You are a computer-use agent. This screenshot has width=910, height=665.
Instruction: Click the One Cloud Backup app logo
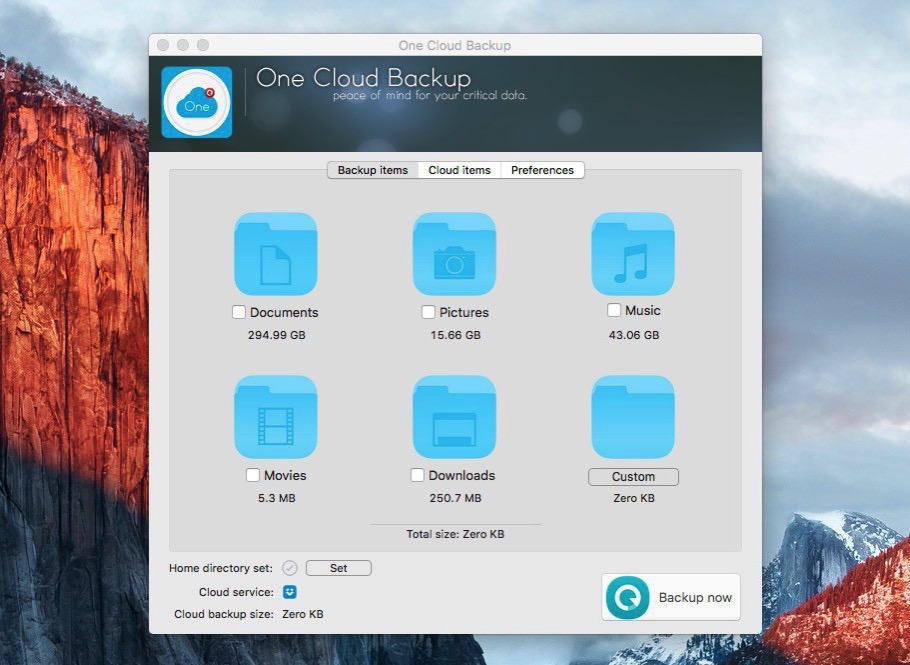197,102
